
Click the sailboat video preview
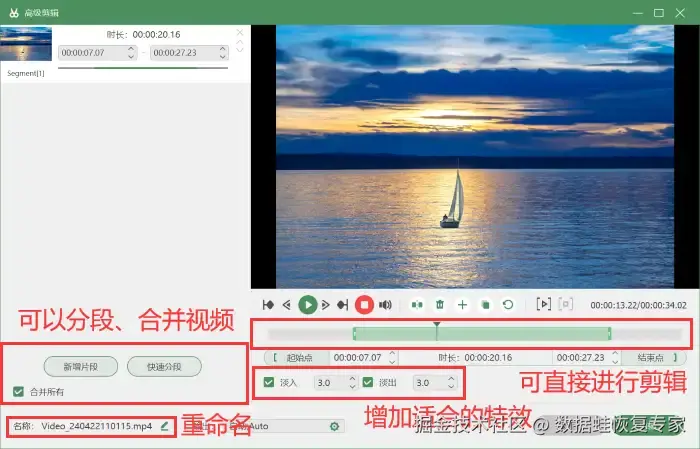tap(475, 157)
